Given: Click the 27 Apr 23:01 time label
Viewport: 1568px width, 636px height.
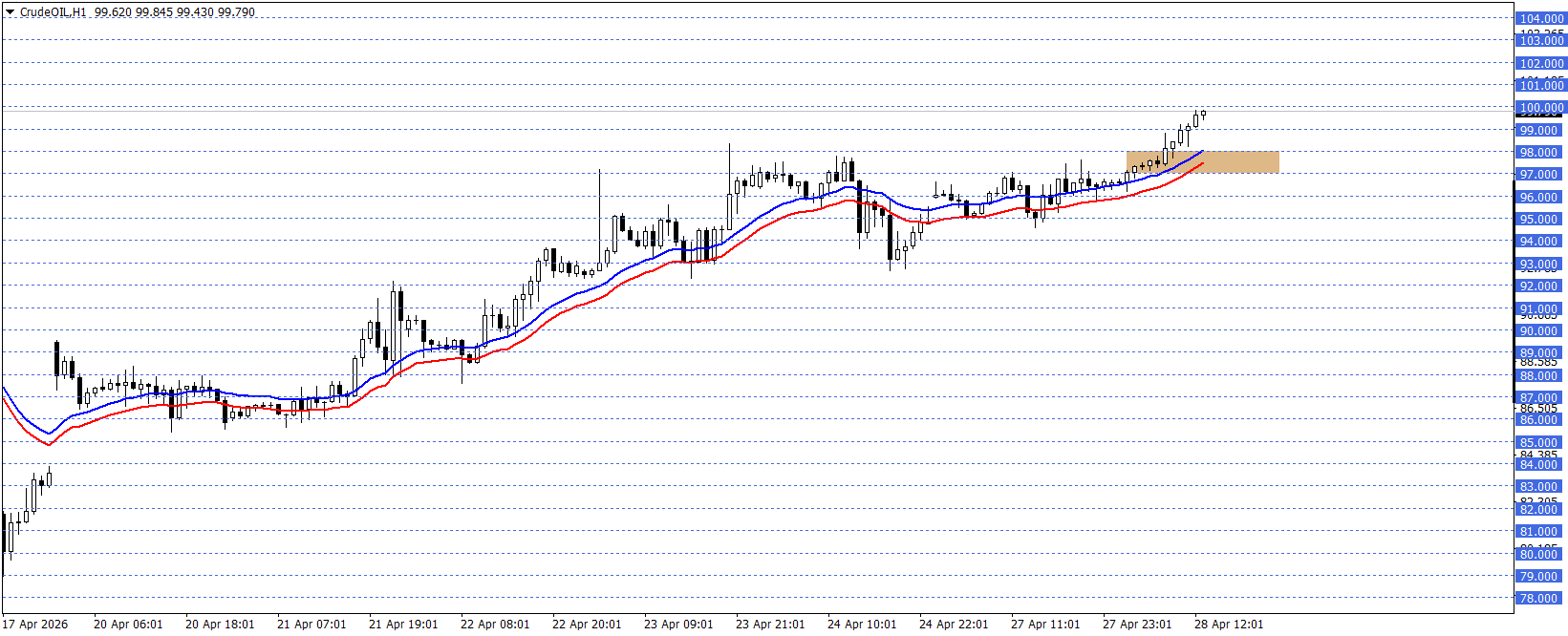Looking at the screenshot, I should 1136,625.
